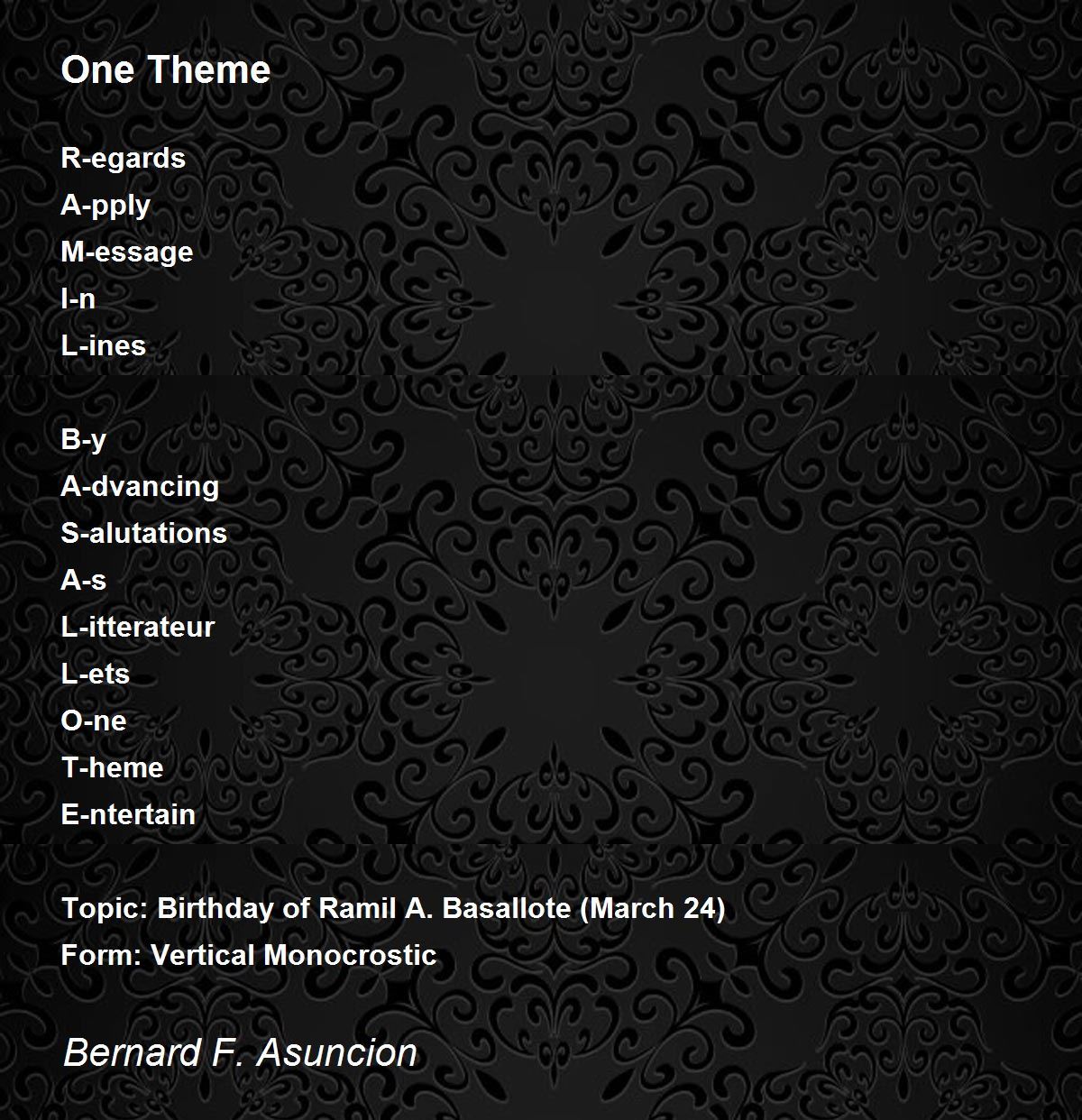Select the word 'L-itterateur'
The image size is (1082, 1120).
(x=138, y=627)
